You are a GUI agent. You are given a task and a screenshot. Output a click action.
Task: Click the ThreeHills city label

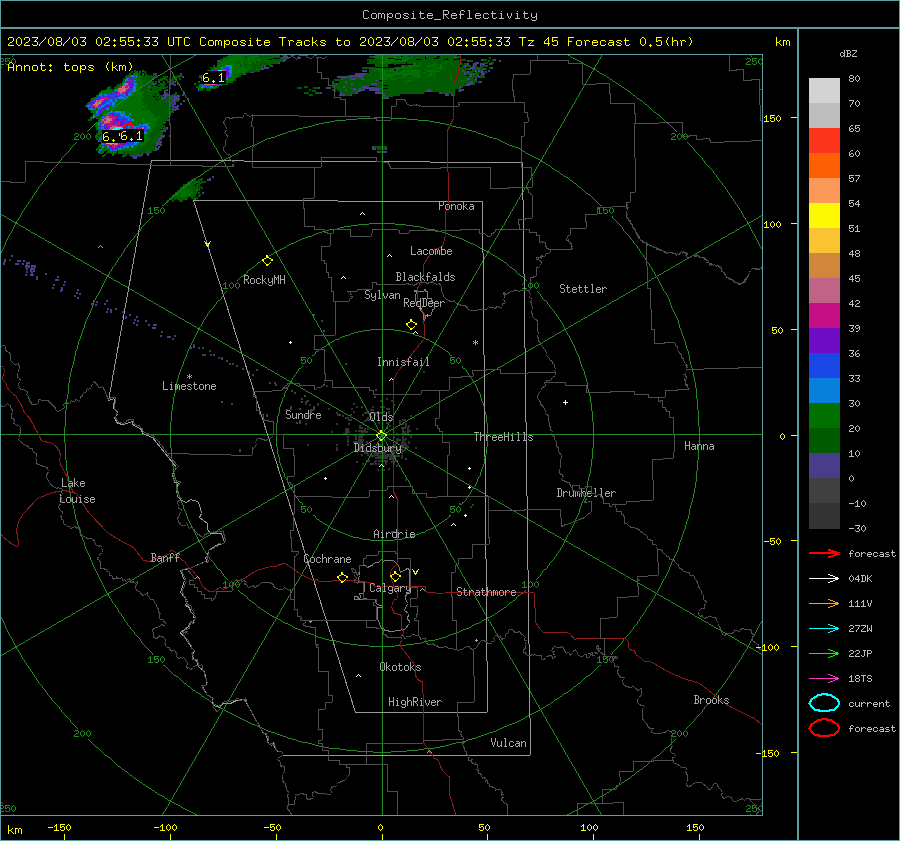coord(503,437)
